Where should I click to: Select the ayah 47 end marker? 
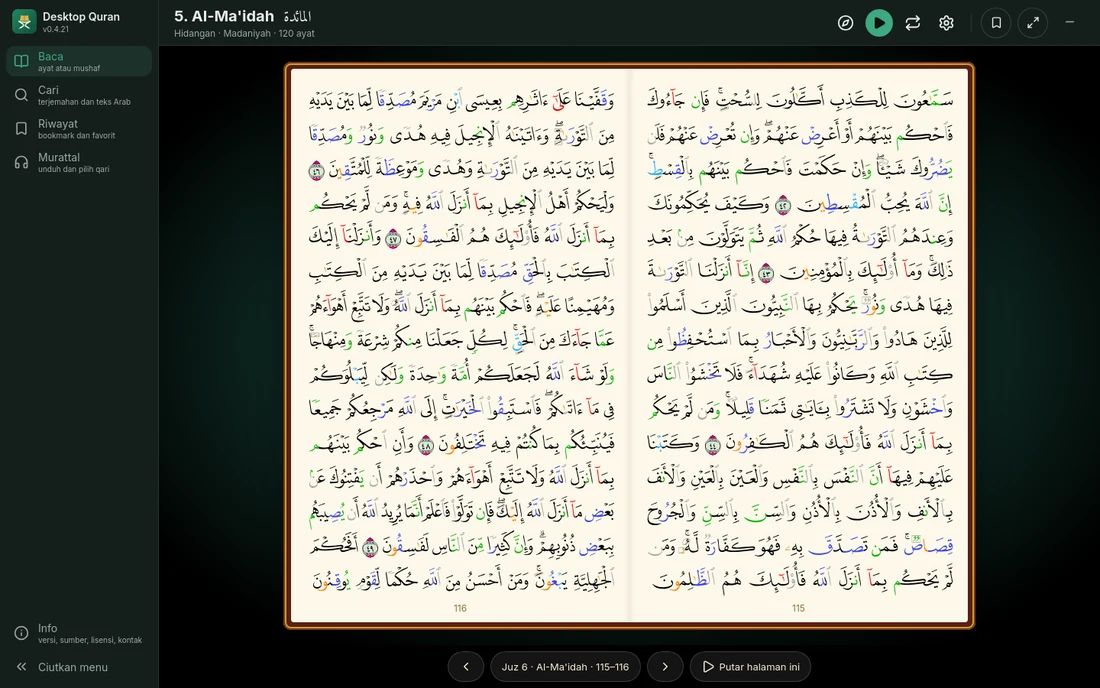coord(393,238)
